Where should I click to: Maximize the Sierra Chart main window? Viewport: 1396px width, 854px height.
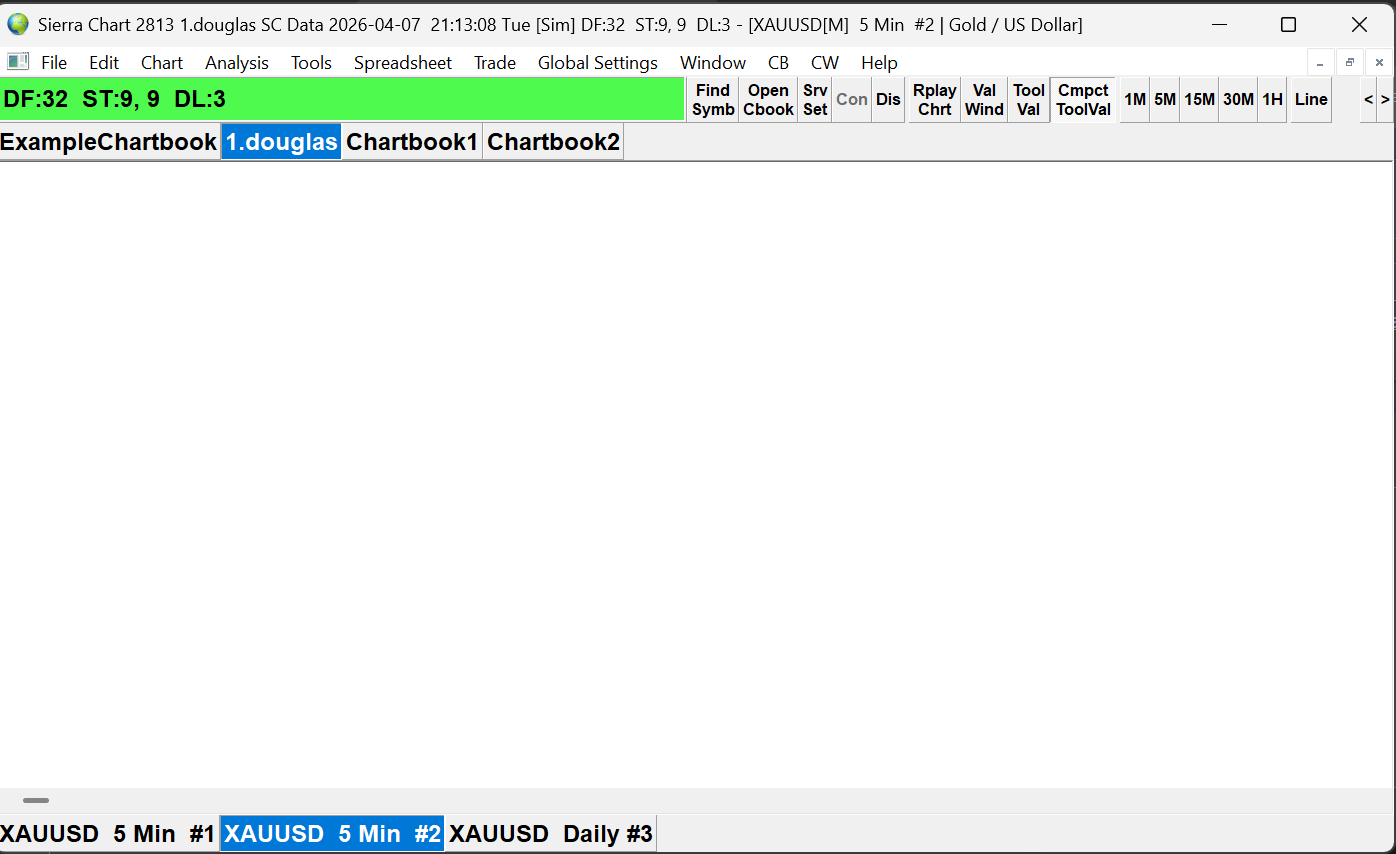click(1289, 24)
